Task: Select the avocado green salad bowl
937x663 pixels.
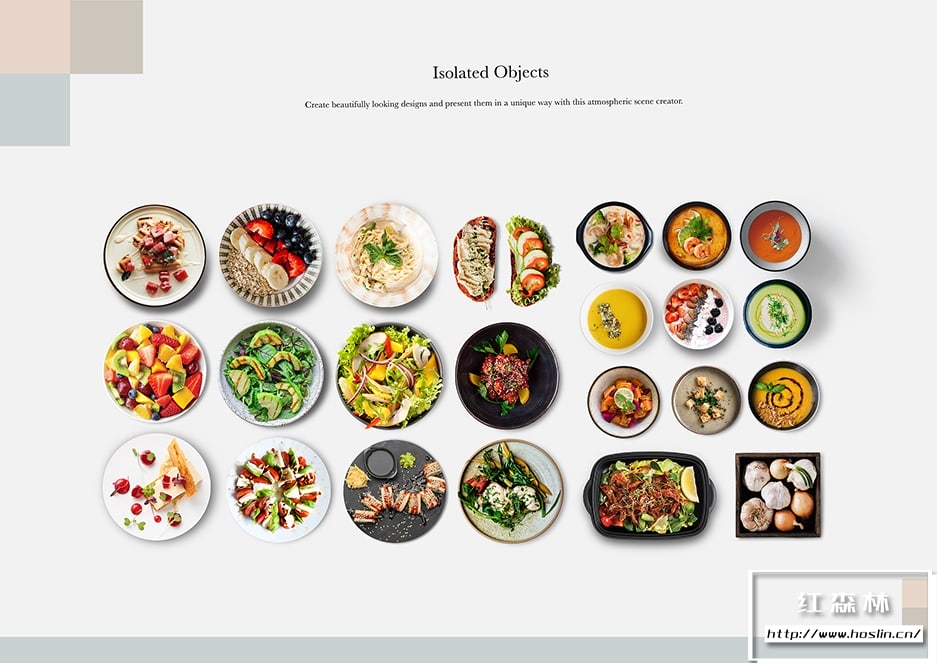Action: coord(271,374)
